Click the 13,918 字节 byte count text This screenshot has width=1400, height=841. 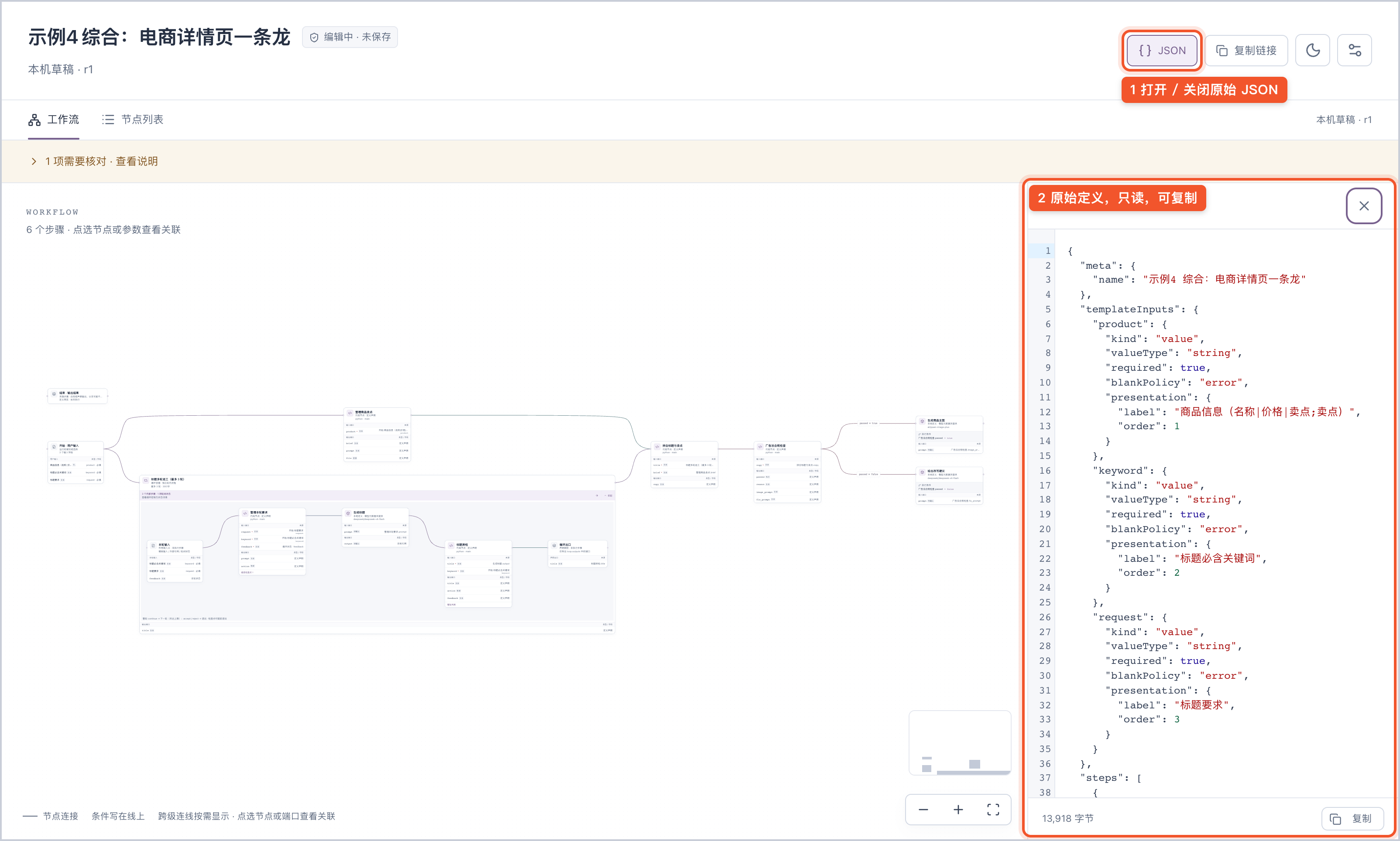pyautogui.click(x=1068, y=818)
